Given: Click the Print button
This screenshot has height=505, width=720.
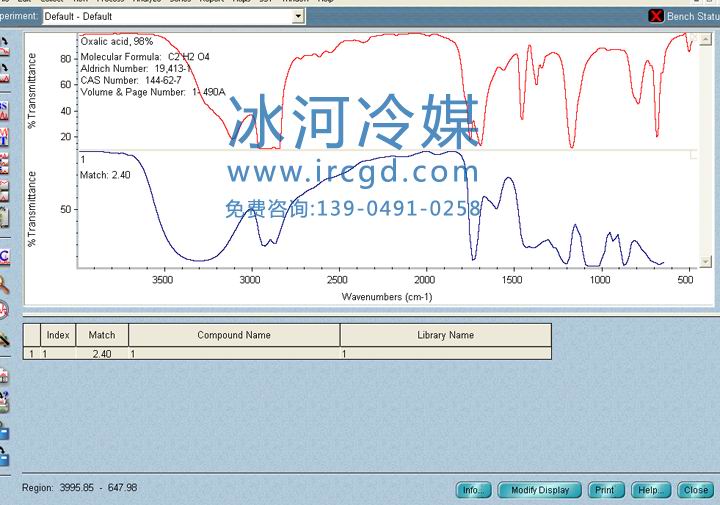Looking at the screenshot, I should 606,490.
